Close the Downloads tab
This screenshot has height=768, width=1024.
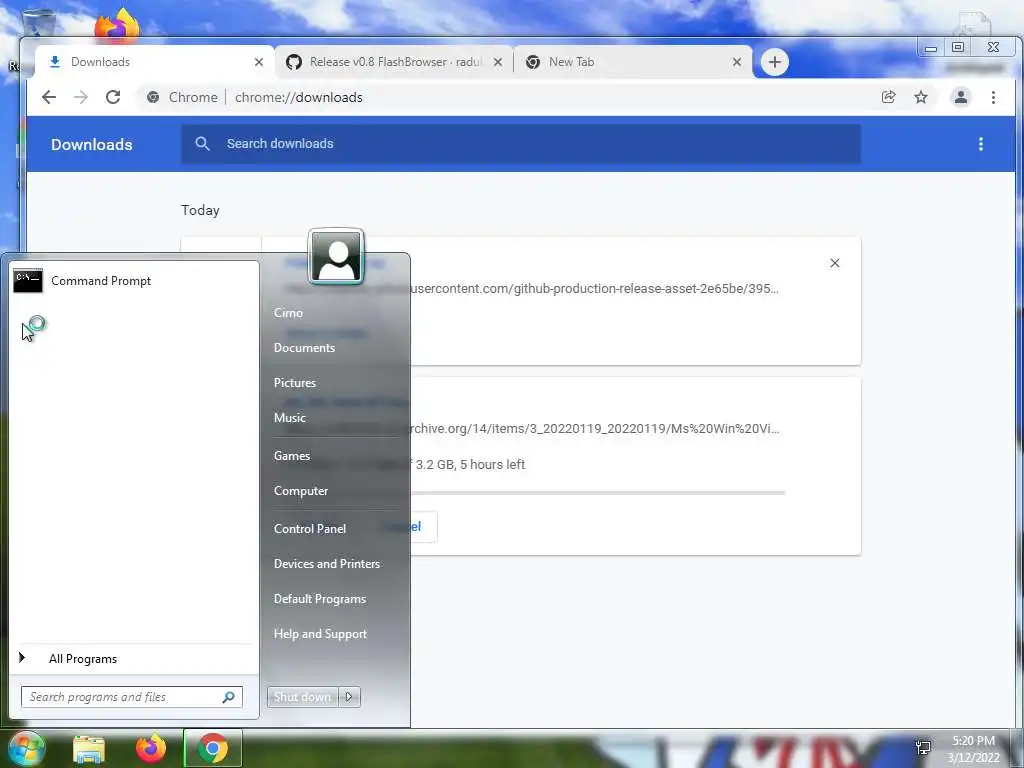pyautogui.click(x=259, y=62)
